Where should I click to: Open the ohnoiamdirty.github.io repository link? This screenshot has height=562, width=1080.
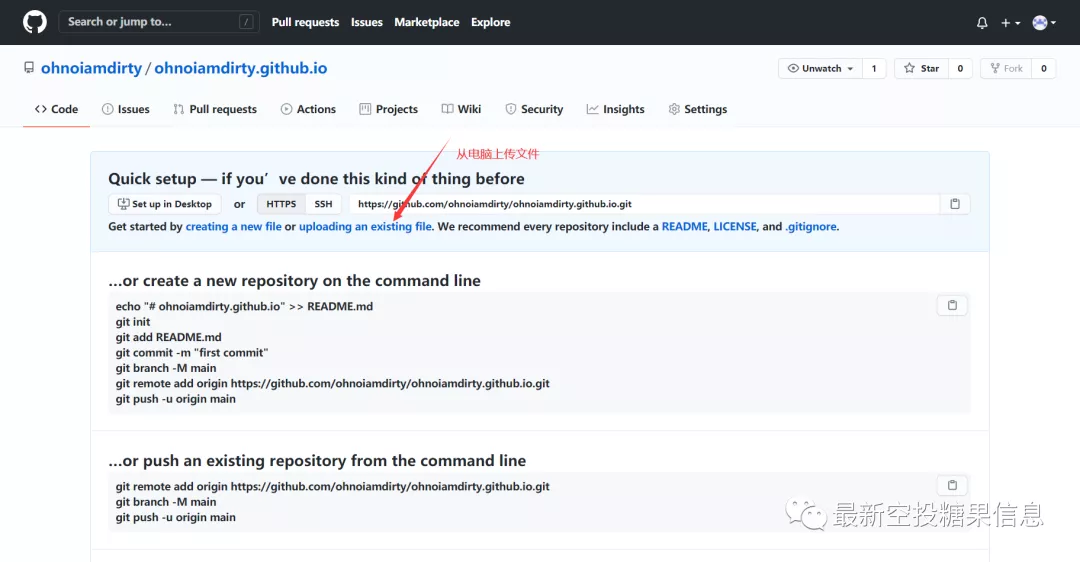point(240,68)
